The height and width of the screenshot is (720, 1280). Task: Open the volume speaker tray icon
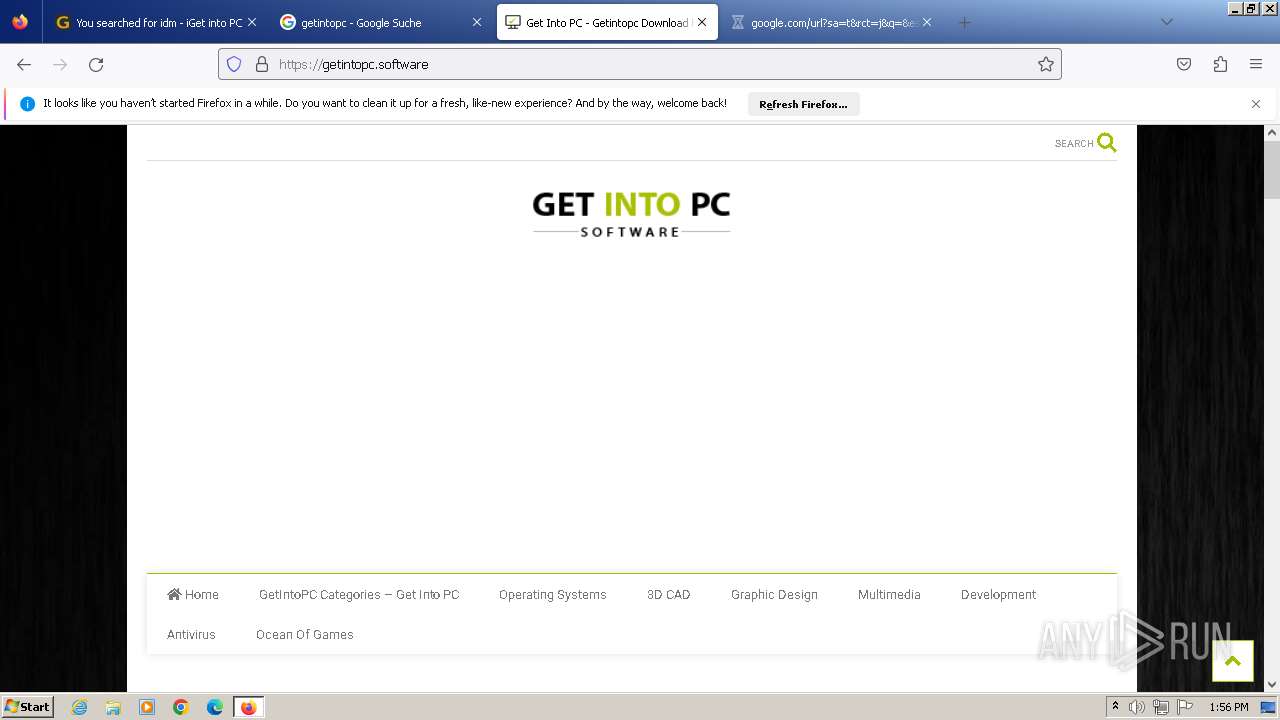pos(1136,707)
